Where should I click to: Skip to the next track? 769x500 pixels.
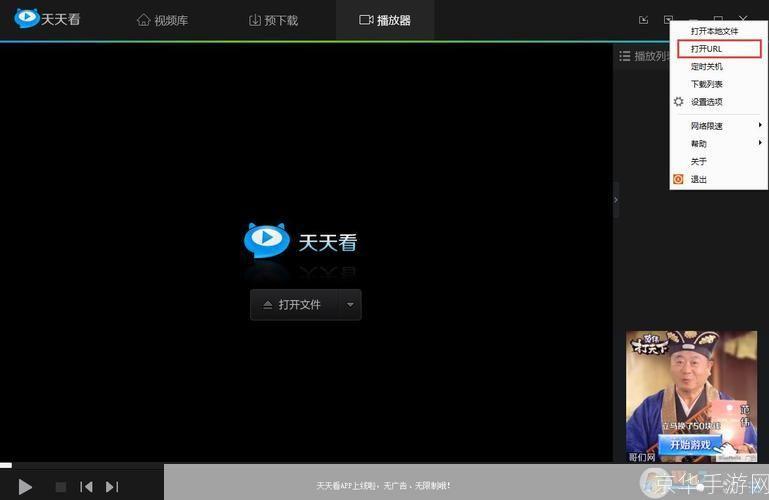click(x=112, y=487)
